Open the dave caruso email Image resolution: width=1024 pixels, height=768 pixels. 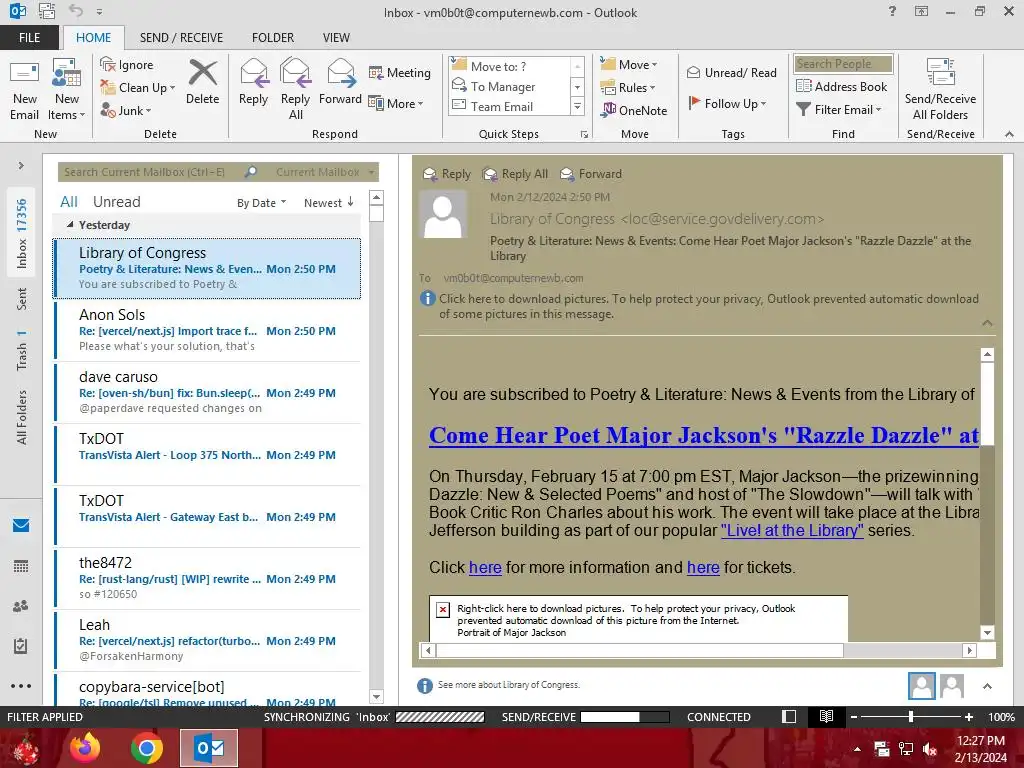[x=207, y=392]
